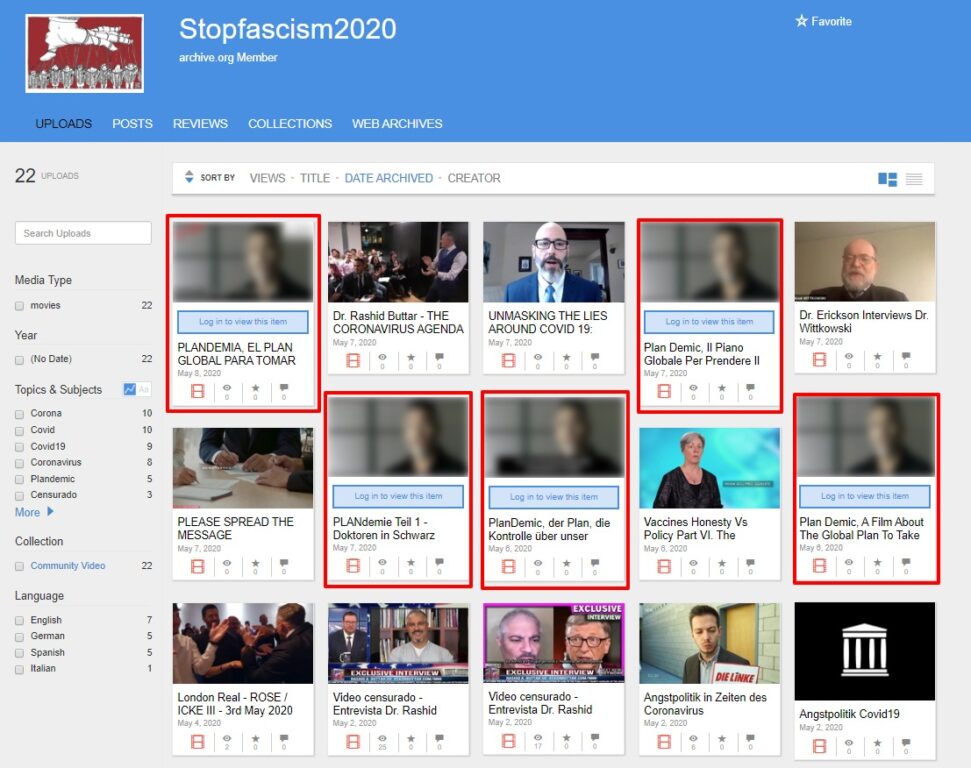The width and height of the screenshot is (971, 768).
Task: Open PLEASE SPREAD THE MESSAGE title
Action: pos(235,528)
